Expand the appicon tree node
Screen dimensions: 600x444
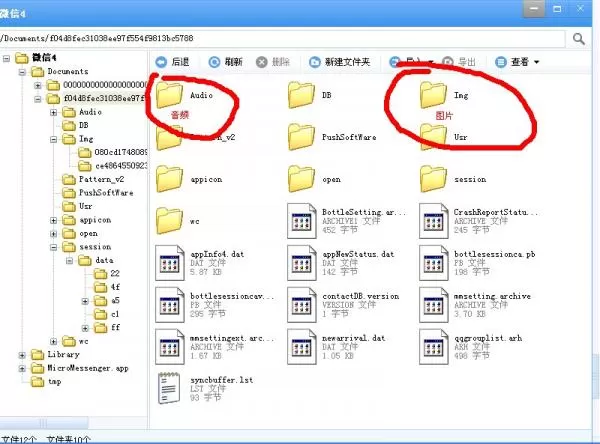coord(54,220)
